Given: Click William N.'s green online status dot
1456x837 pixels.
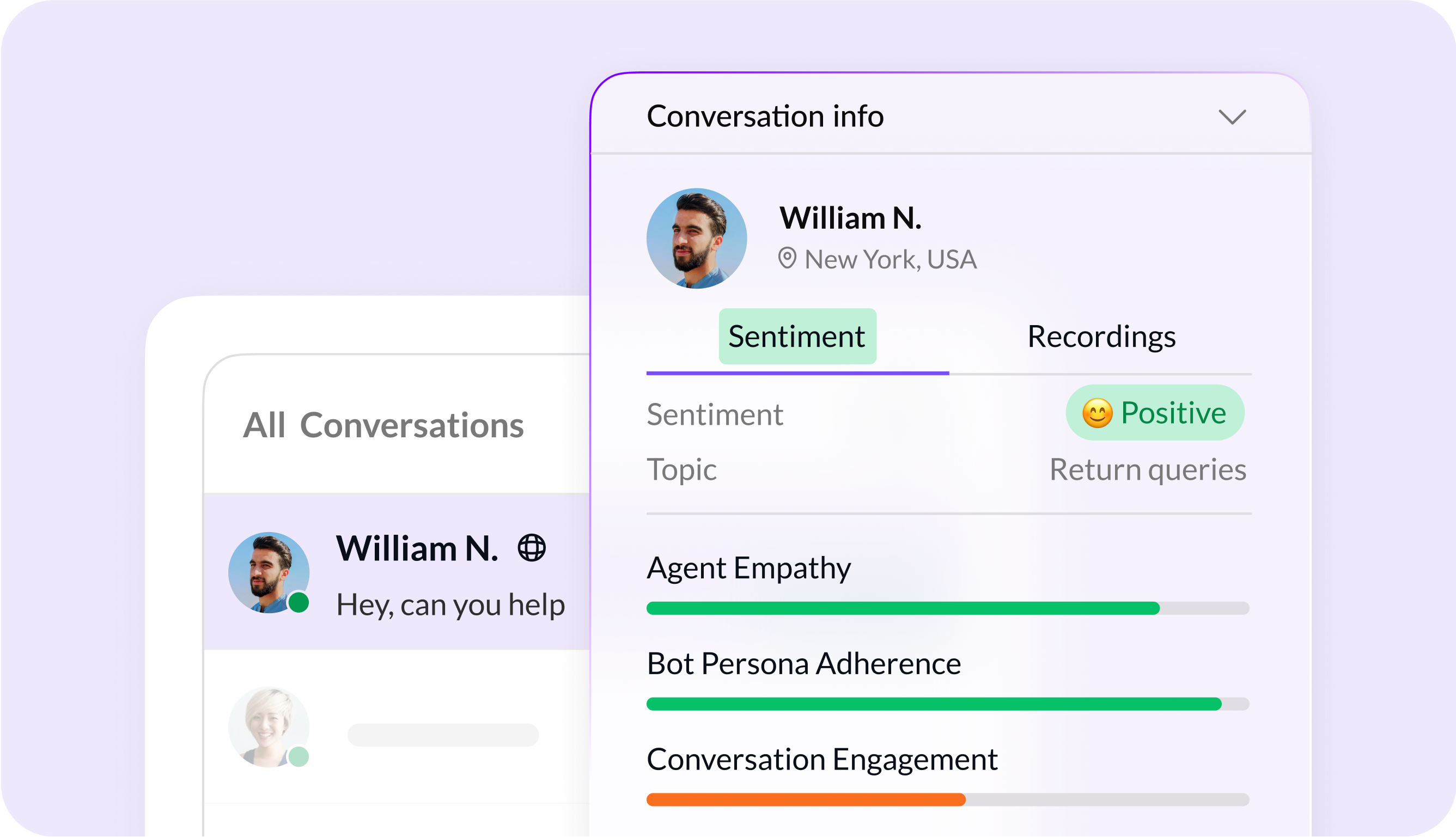Looking at the screenshot, I should tap(298, 602).
